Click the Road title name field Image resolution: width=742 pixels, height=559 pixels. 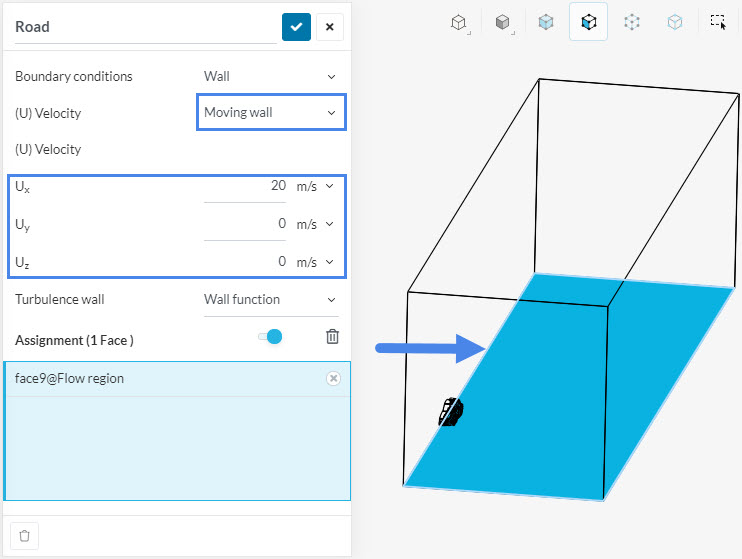click(145, 27)
